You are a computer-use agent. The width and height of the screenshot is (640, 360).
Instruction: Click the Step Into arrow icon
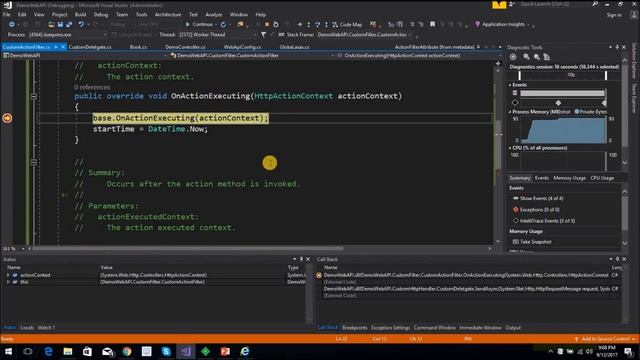(309, 24)
